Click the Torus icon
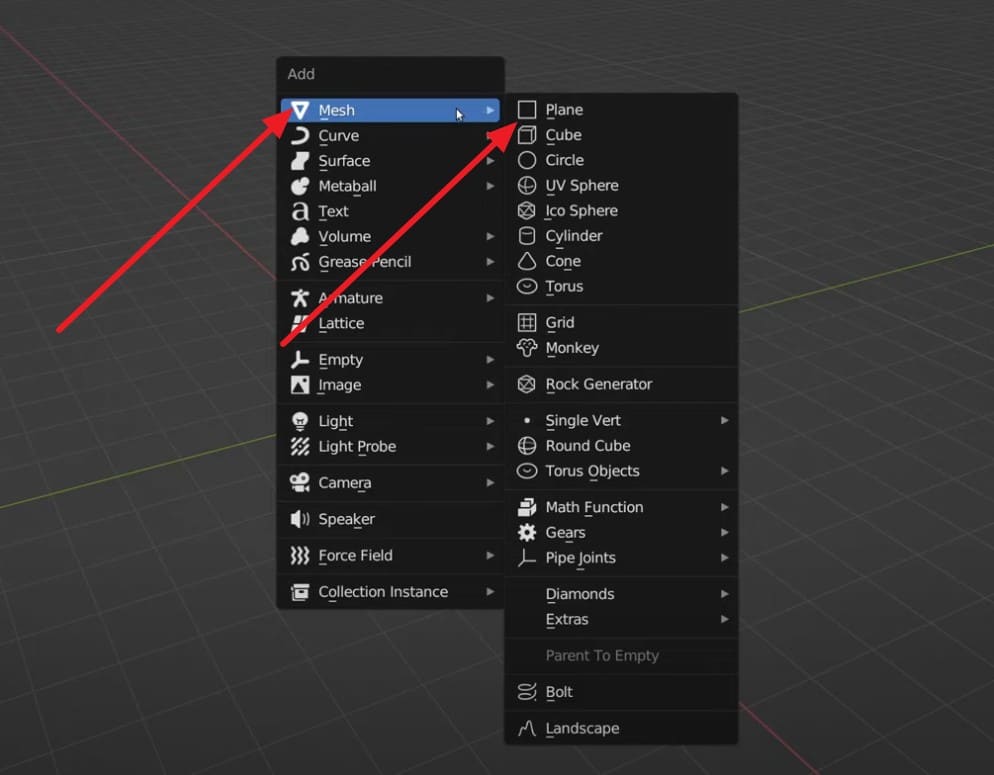 527,286
